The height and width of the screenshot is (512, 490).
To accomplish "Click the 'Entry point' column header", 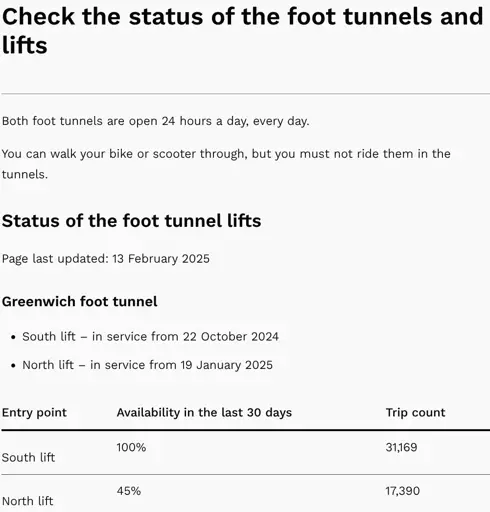I will pyautogui.click(x=34, y=413).
